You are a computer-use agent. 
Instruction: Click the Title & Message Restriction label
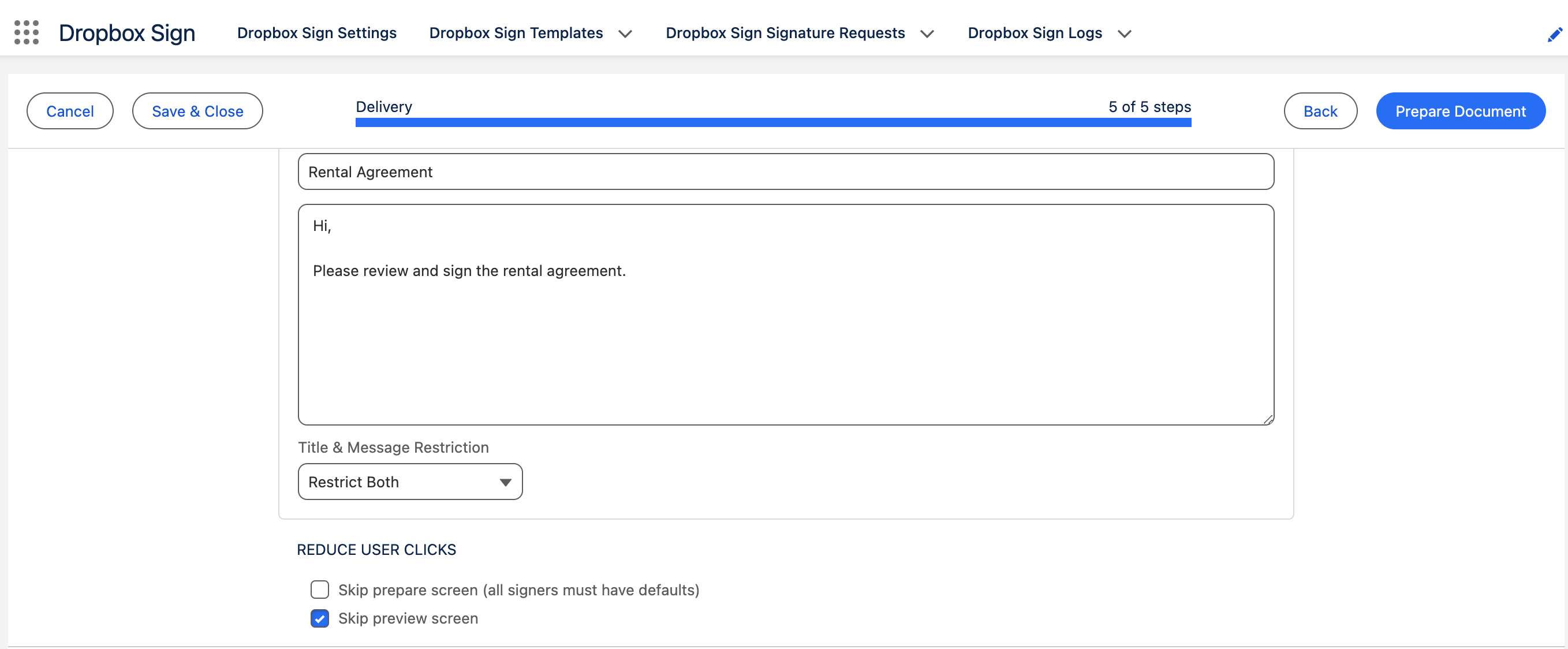(x=393, y=447)
